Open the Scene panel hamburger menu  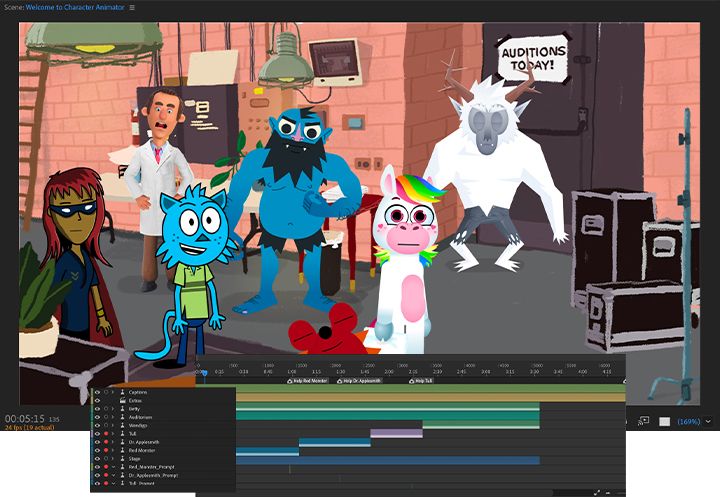132,7
